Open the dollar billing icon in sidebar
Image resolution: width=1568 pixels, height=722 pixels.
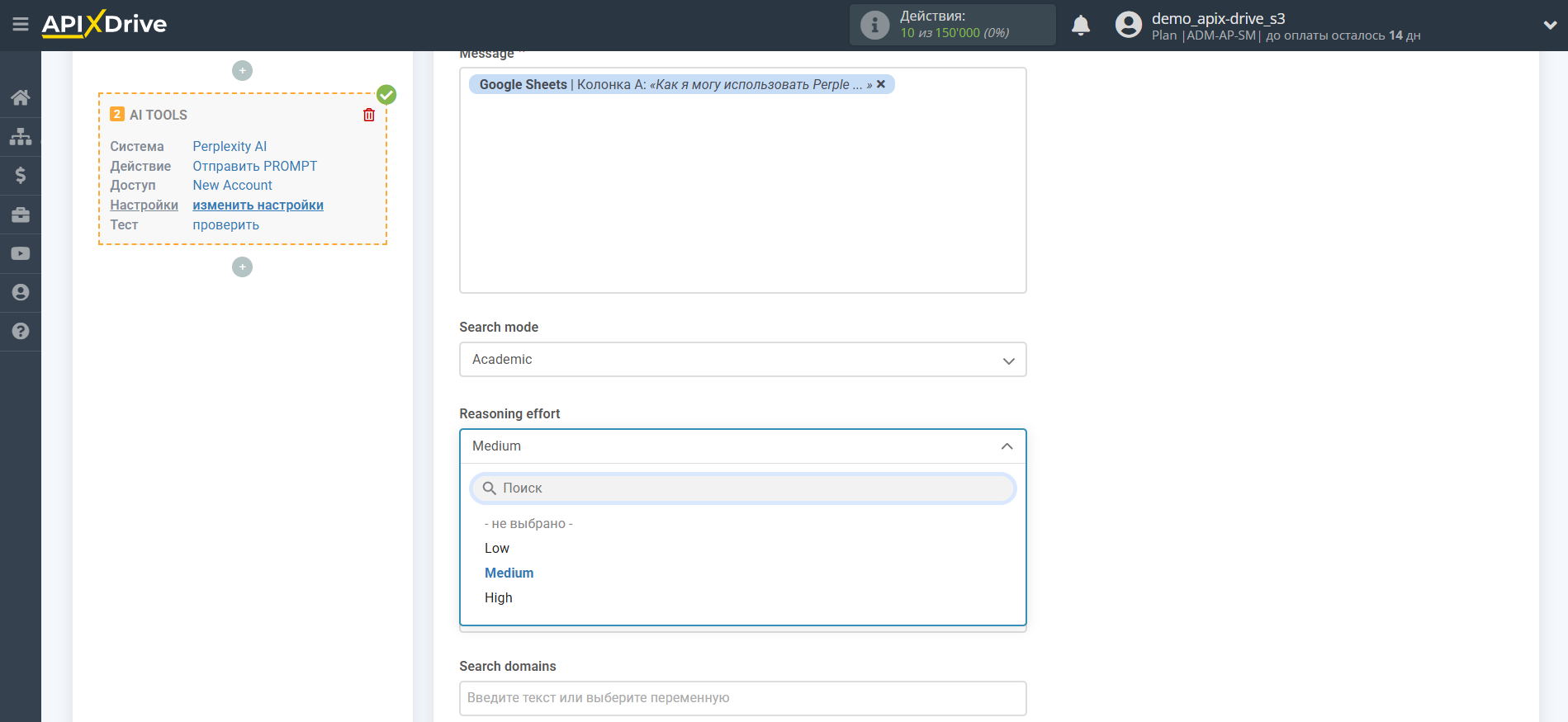(21, 175)
